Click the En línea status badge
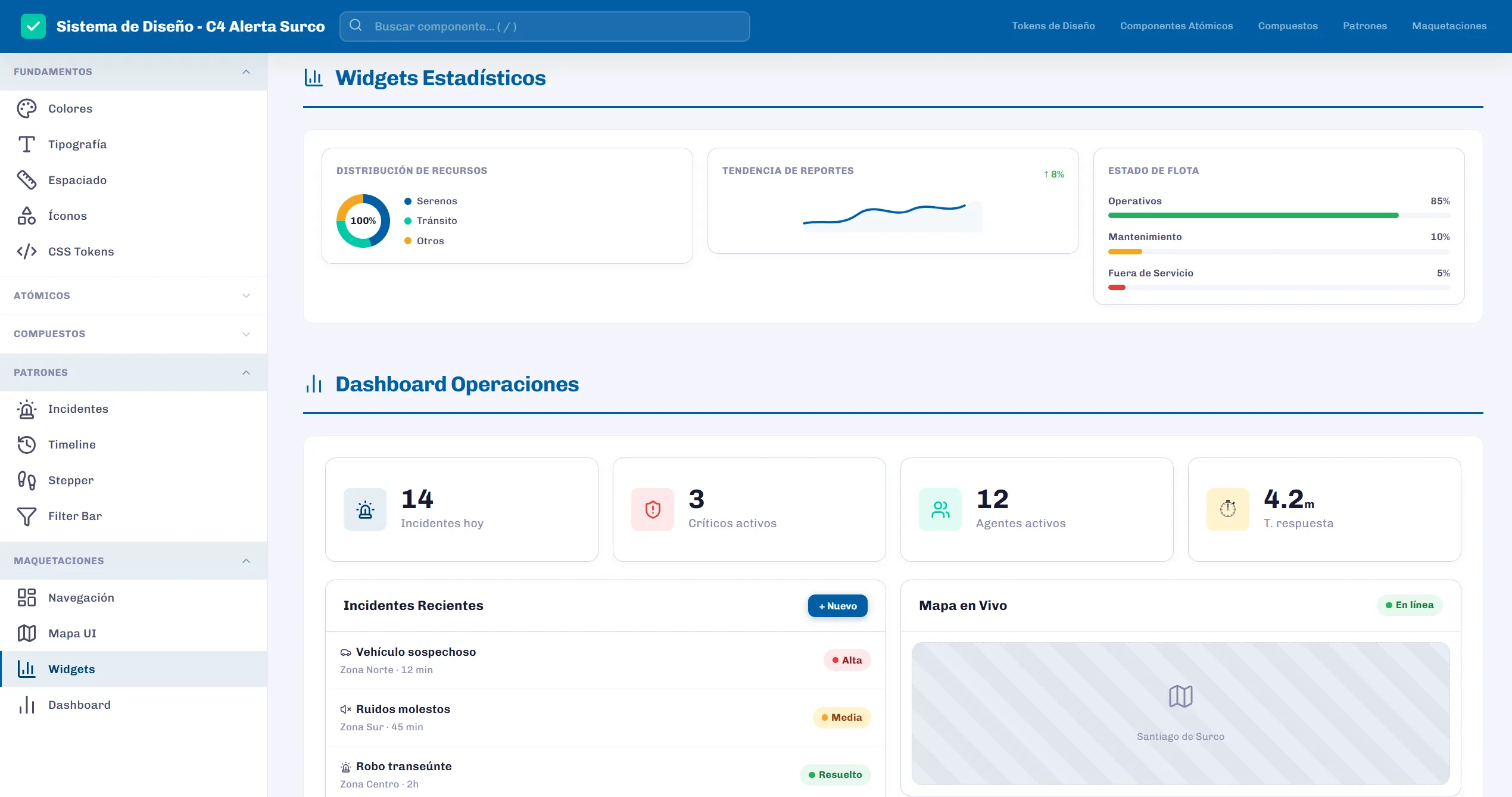Viewport: 1512px width, 797px height. click(1410, 605)
